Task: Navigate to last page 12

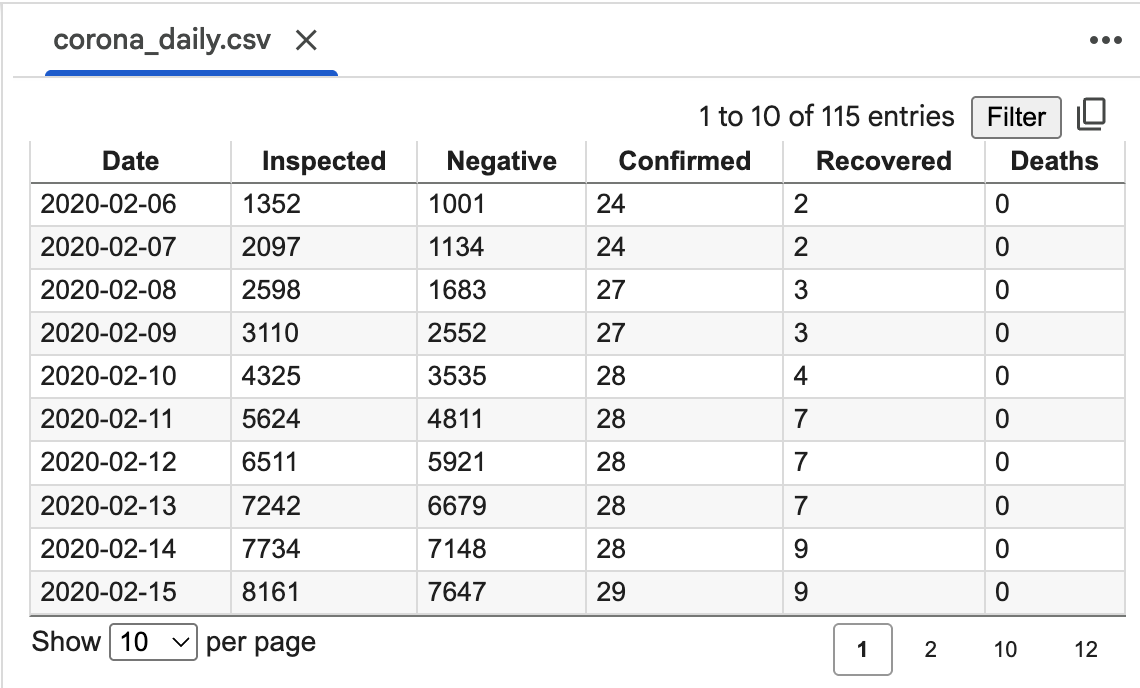Action: click(x=1085, y=650)
